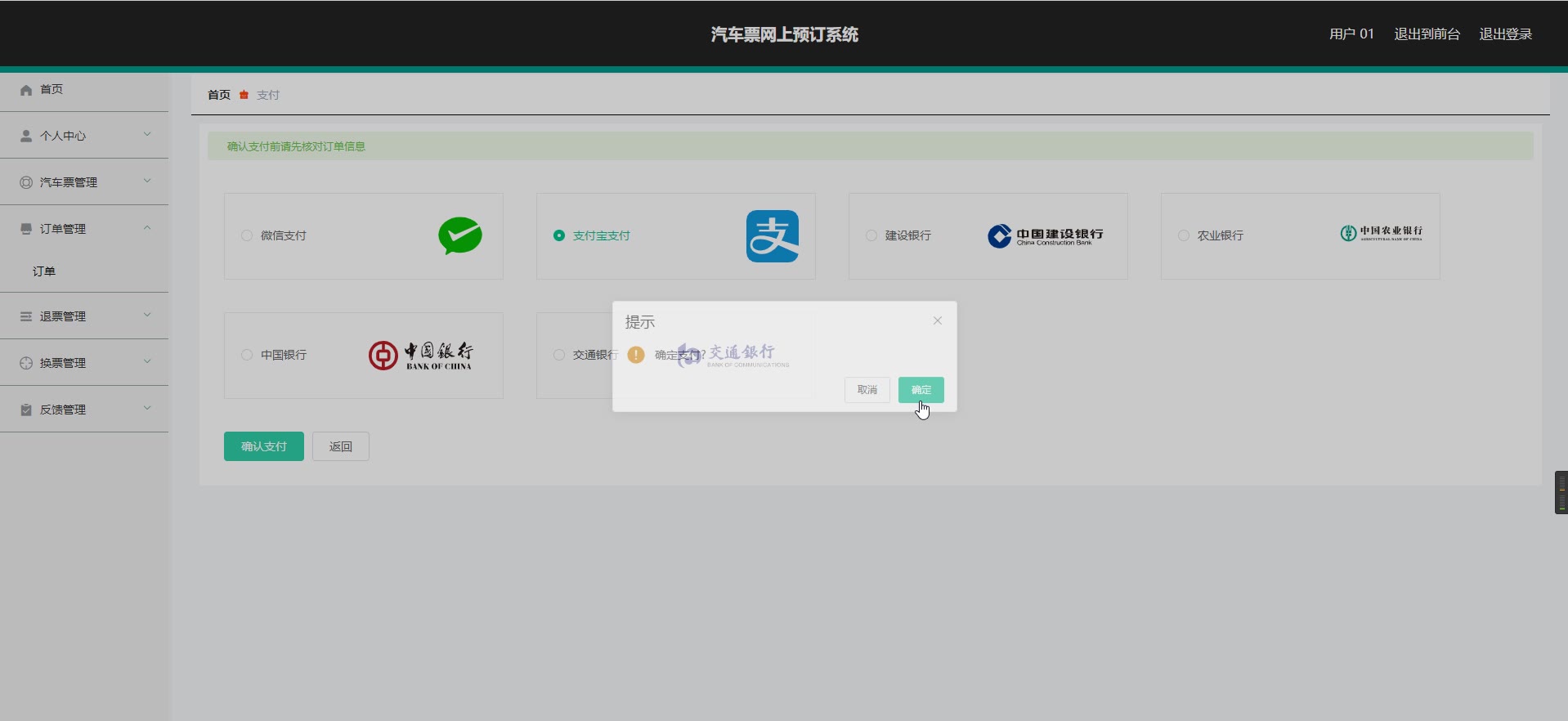Expand the 换票管理 chevron
1568x721 pixels.
[147, 361]
